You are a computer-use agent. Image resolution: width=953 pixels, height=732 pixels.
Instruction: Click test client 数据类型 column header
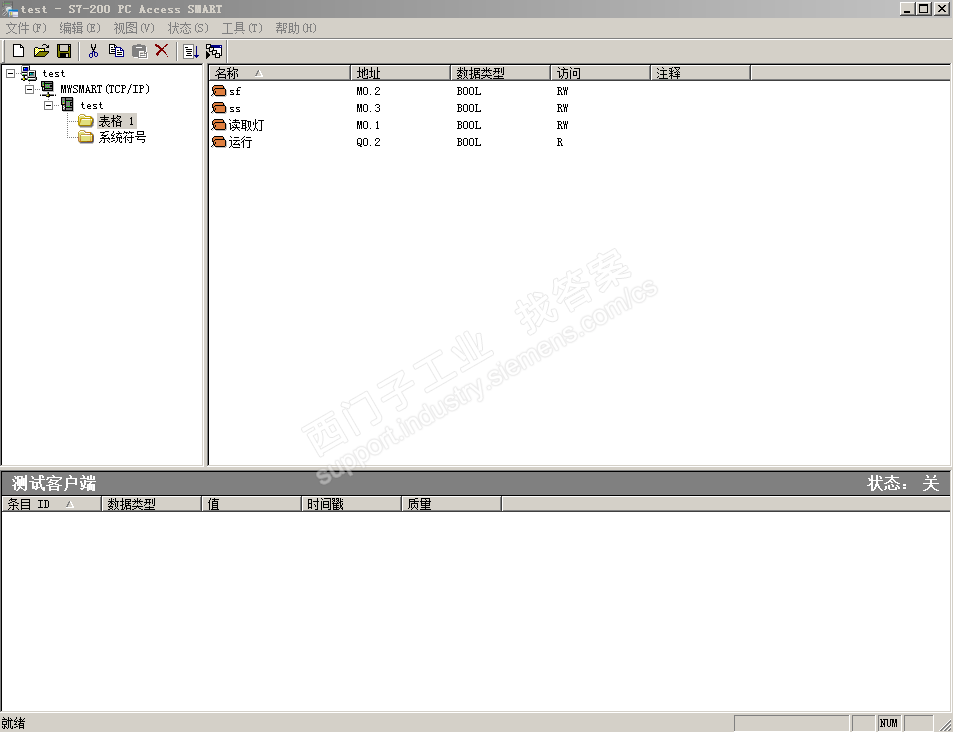click(151, 504)
